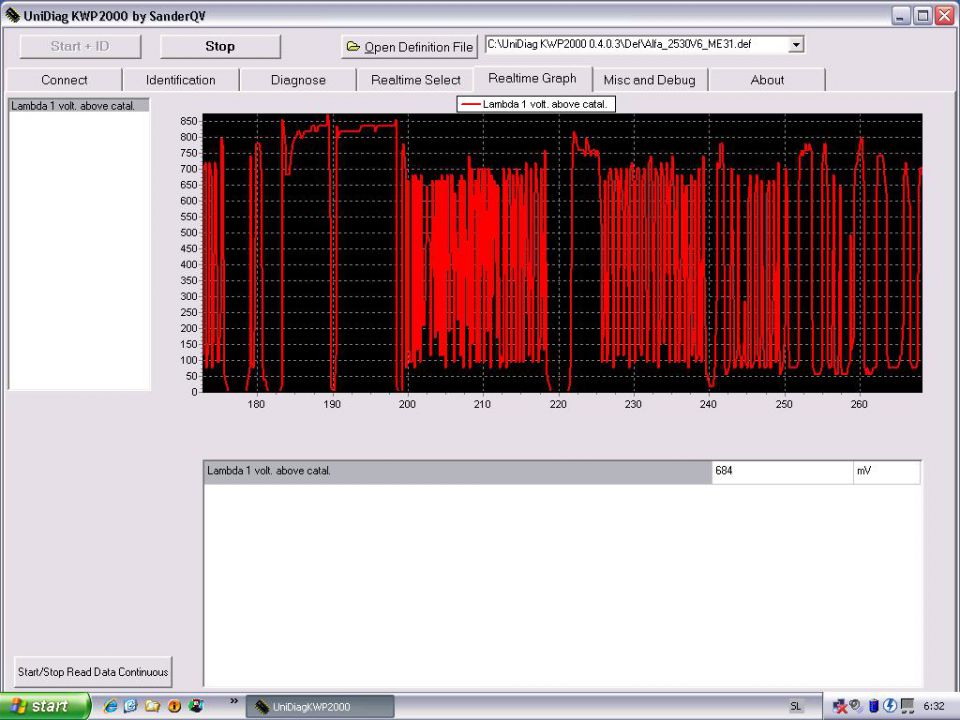The height and width of the screenshot is (720, 960).
Task: Click Start/Stop Read Data Continuous button
Action: (x=93, y=672)
